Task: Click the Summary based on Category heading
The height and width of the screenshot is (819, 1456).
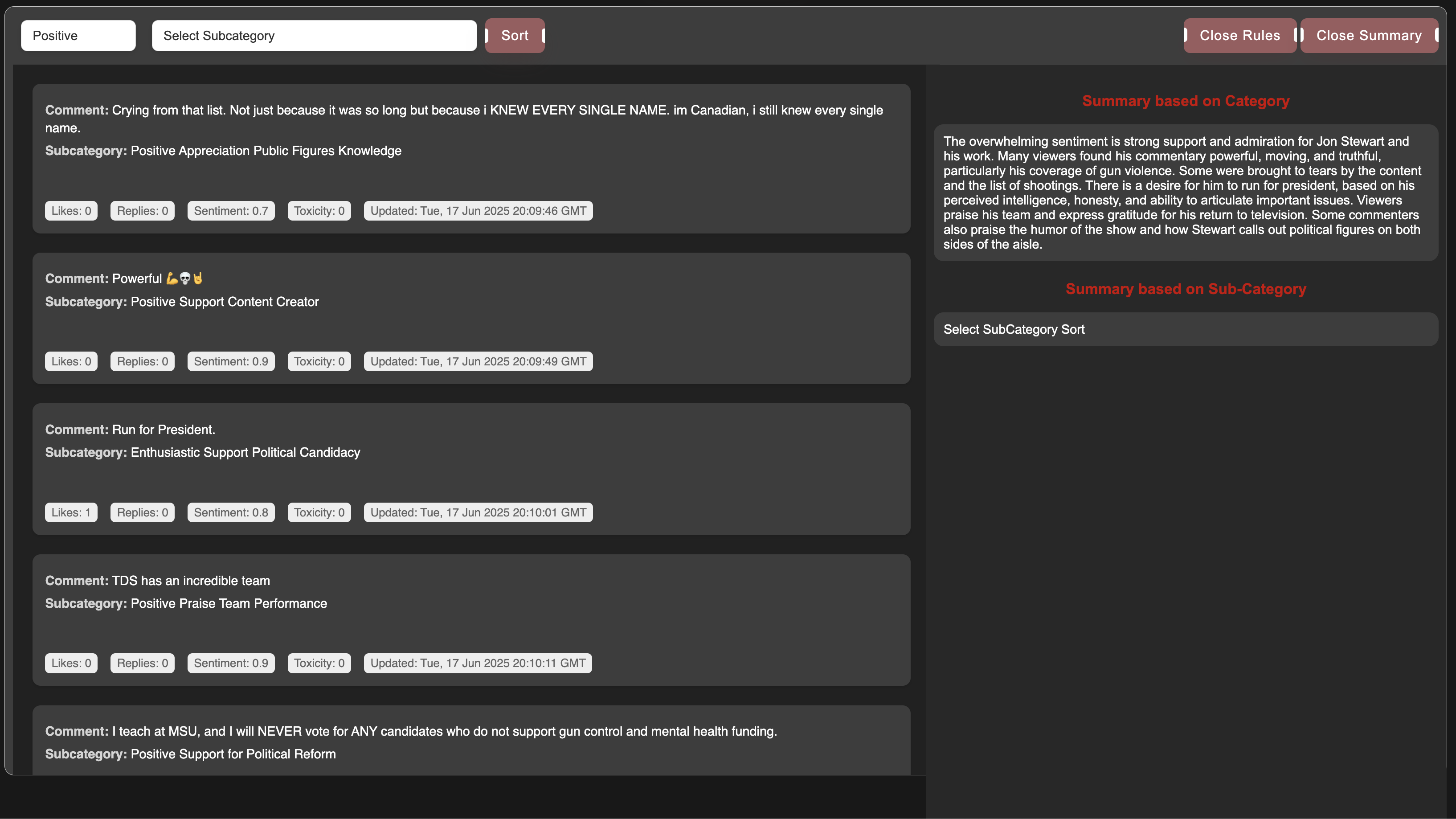Action: [x=1185, y=101]
